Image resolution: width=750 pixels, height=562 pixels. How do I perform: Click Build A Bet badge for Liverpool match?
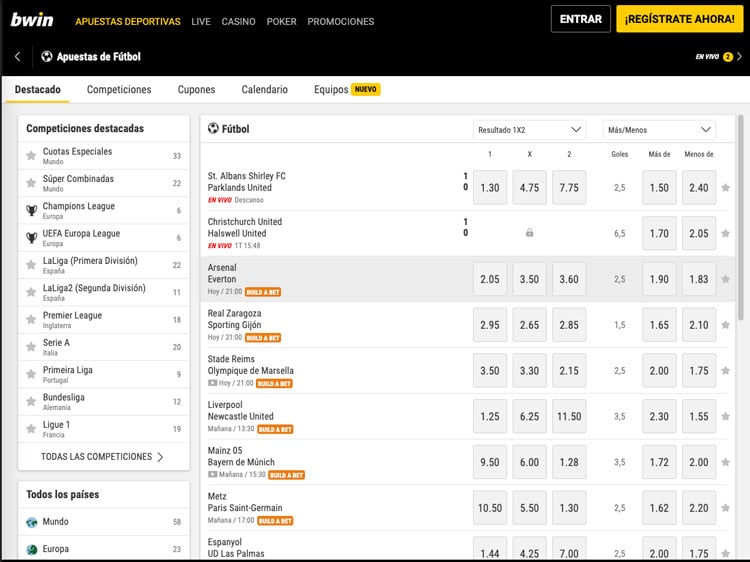[x=275, y=429]
